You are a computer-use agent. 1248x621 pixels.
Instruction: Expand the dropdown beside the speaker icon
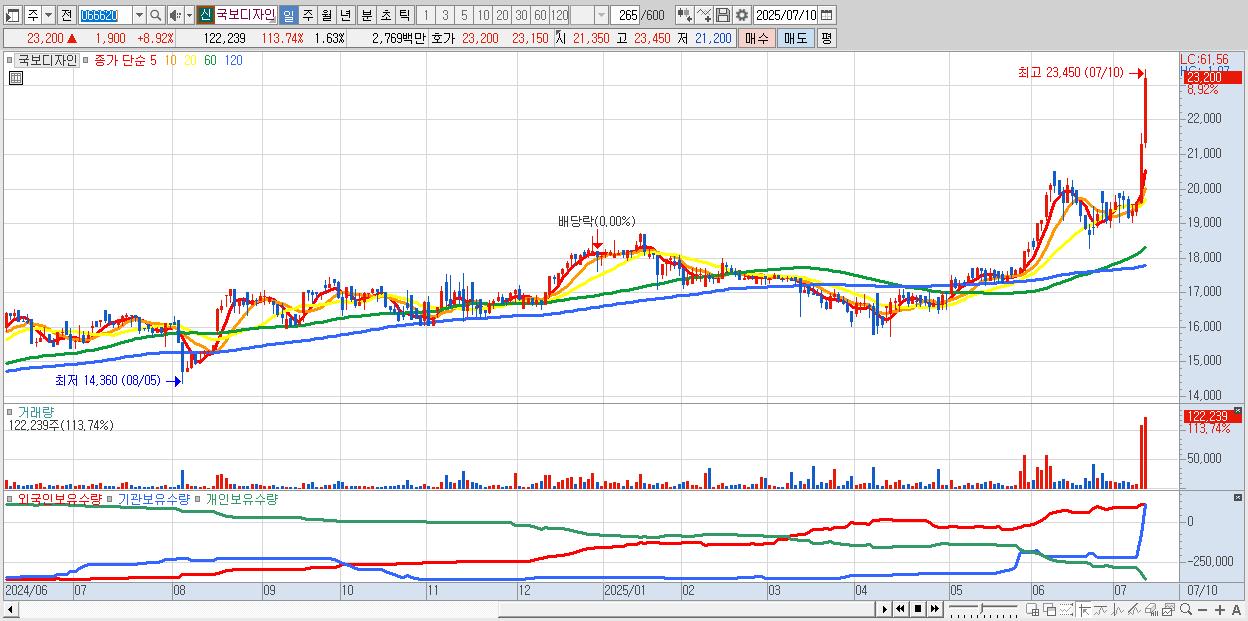188,15
